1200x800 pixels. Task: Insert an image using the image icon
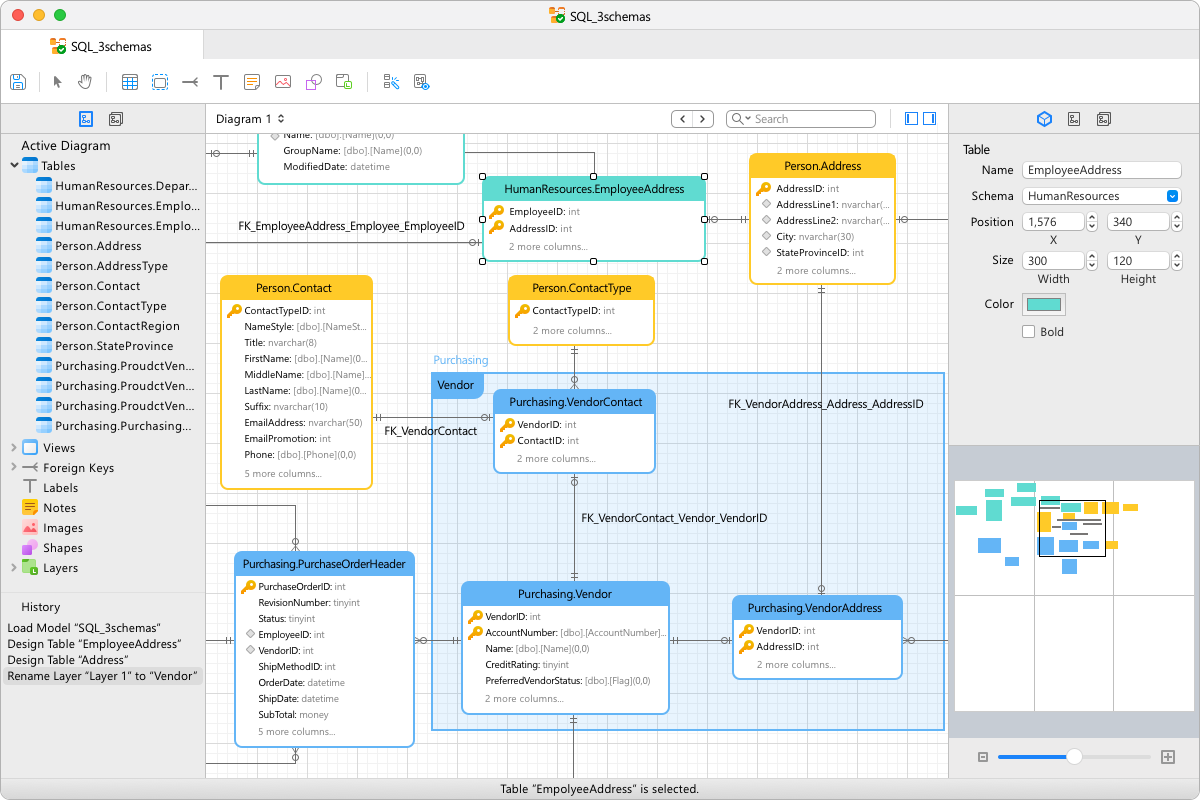(283, 81)
